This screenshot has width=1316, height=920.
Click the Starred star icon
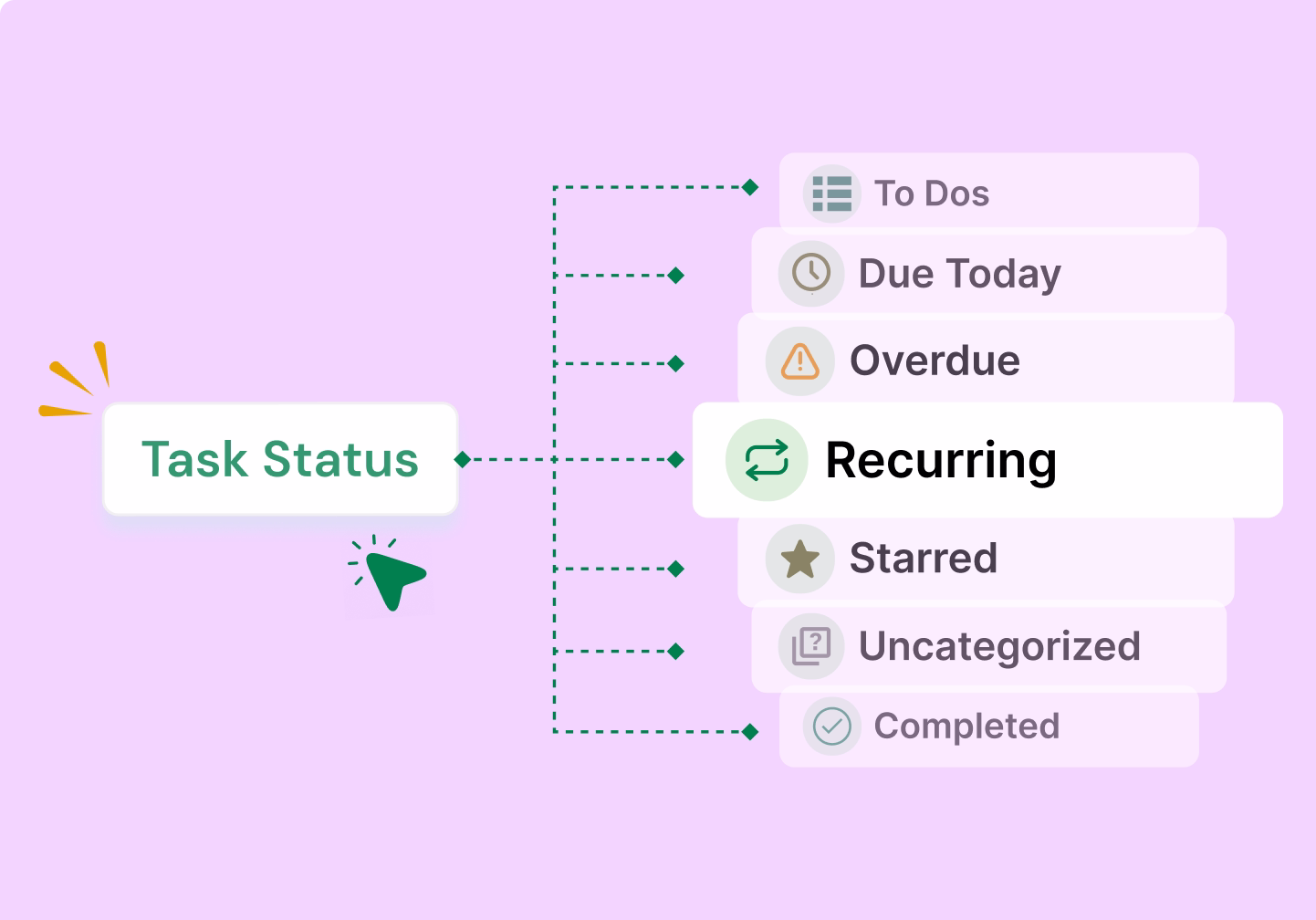pyautogui.click(x=800, y=559)
